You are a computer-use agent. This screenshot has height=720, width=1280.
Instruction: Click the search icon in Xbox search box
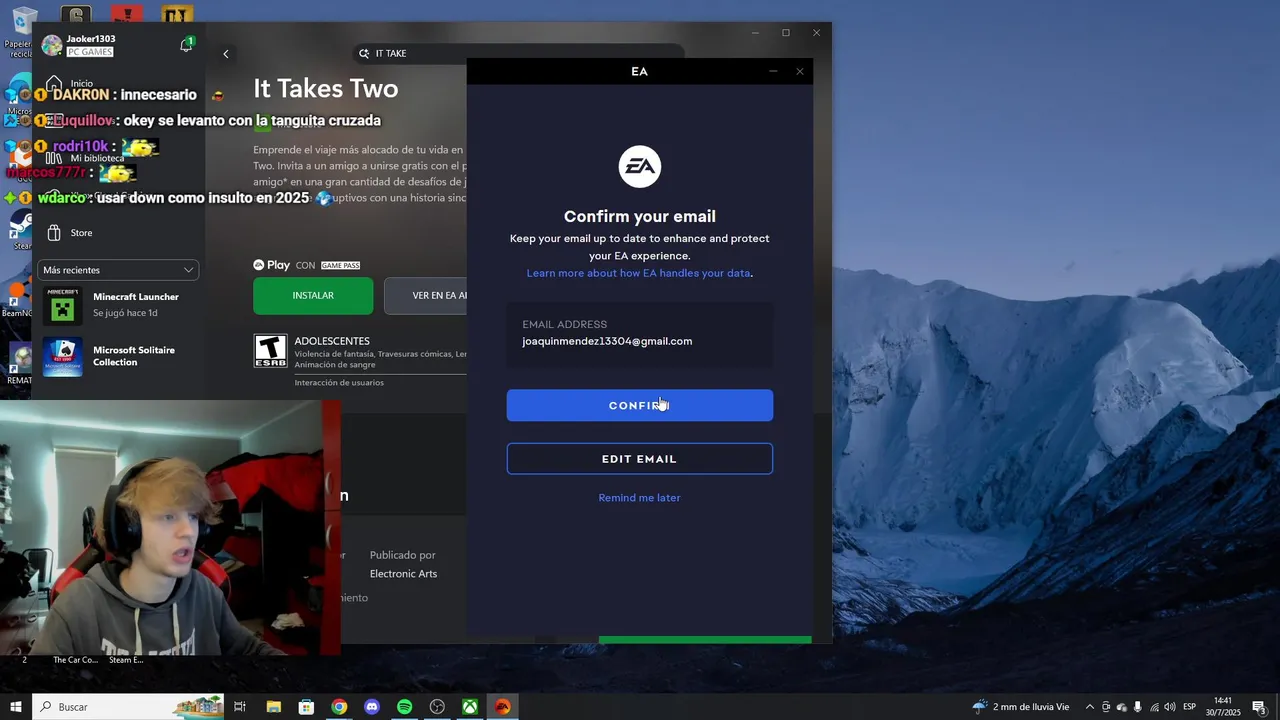click(x=364, y=53)
